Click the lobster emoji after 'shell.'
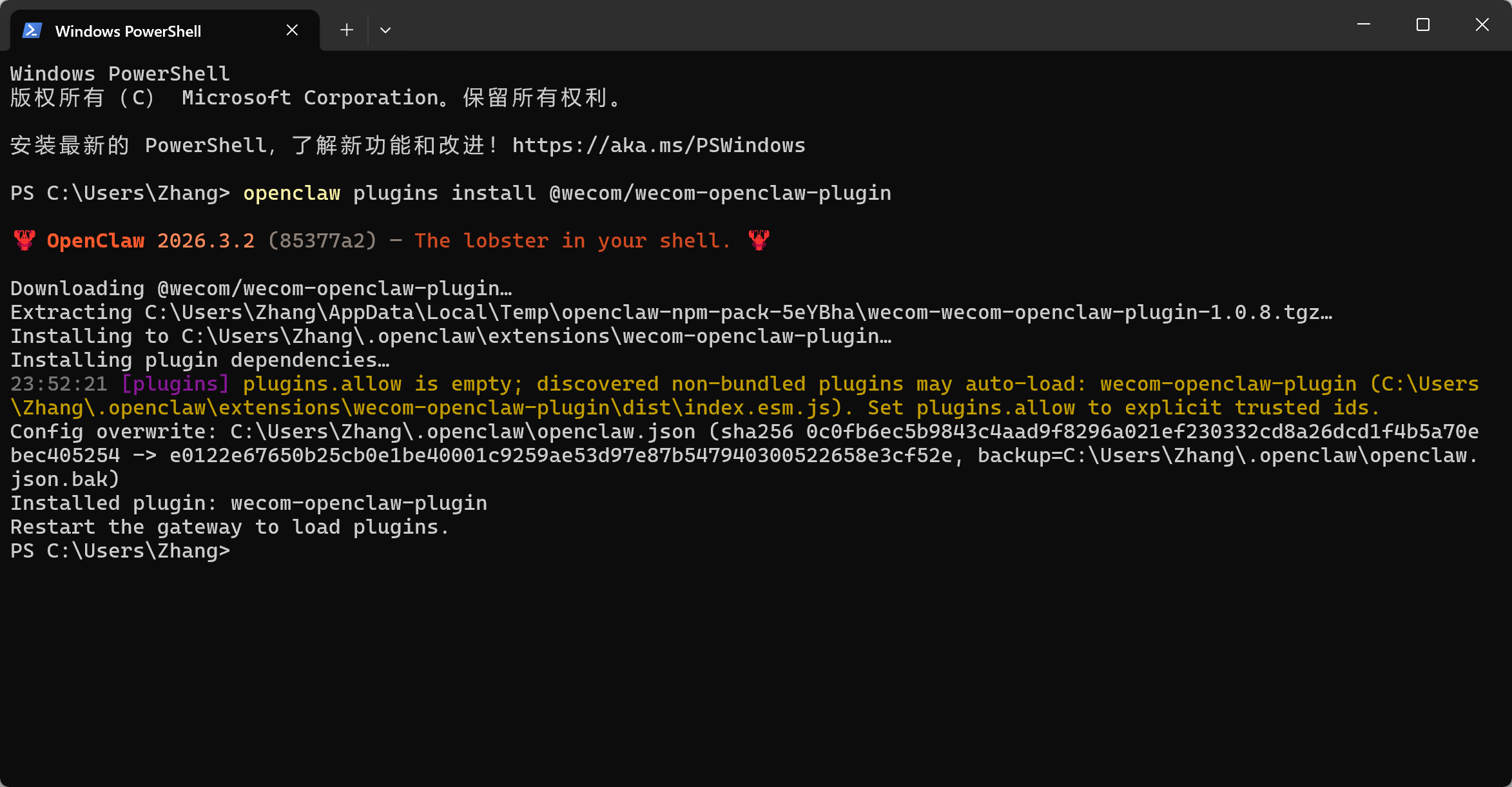 coord(759,241)
